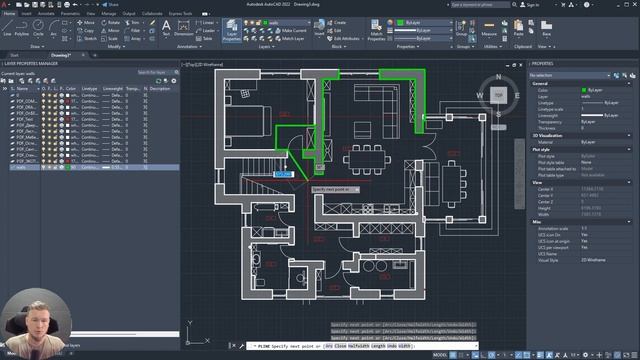This screenshot has width=640, height=360.
Task: Toggle On/Off bulb for layer 0
Action: pos(44,95)
